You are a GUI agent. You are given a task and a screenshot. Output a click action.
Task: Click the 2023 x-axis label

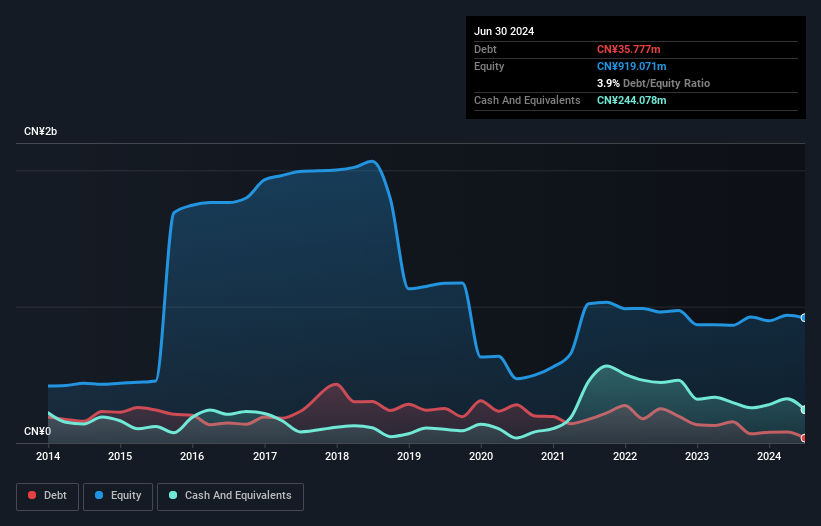697,456
